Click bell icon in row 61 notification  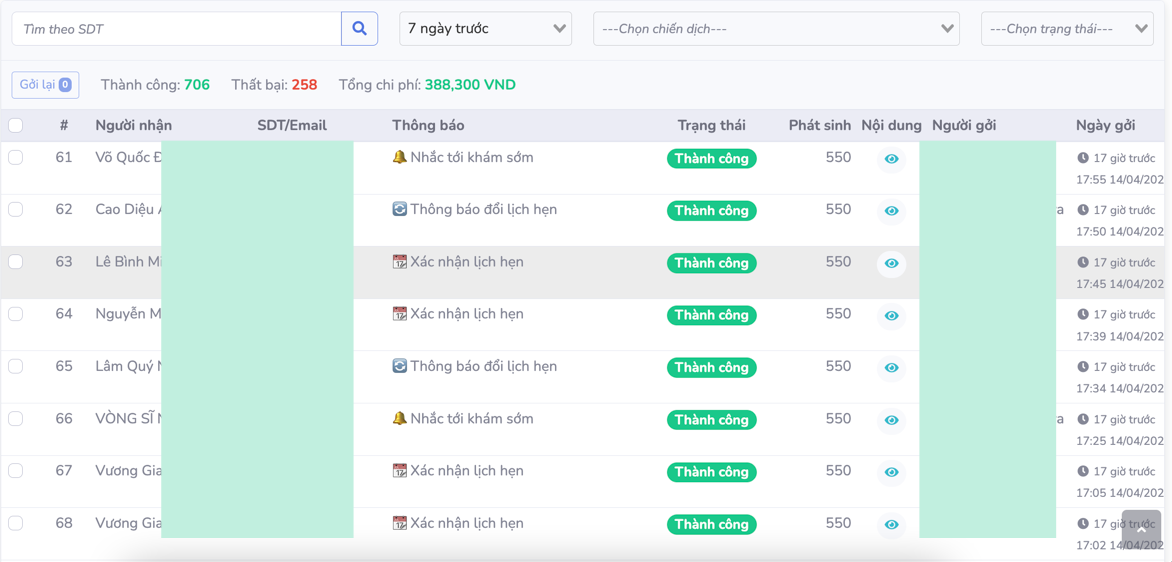399,157
